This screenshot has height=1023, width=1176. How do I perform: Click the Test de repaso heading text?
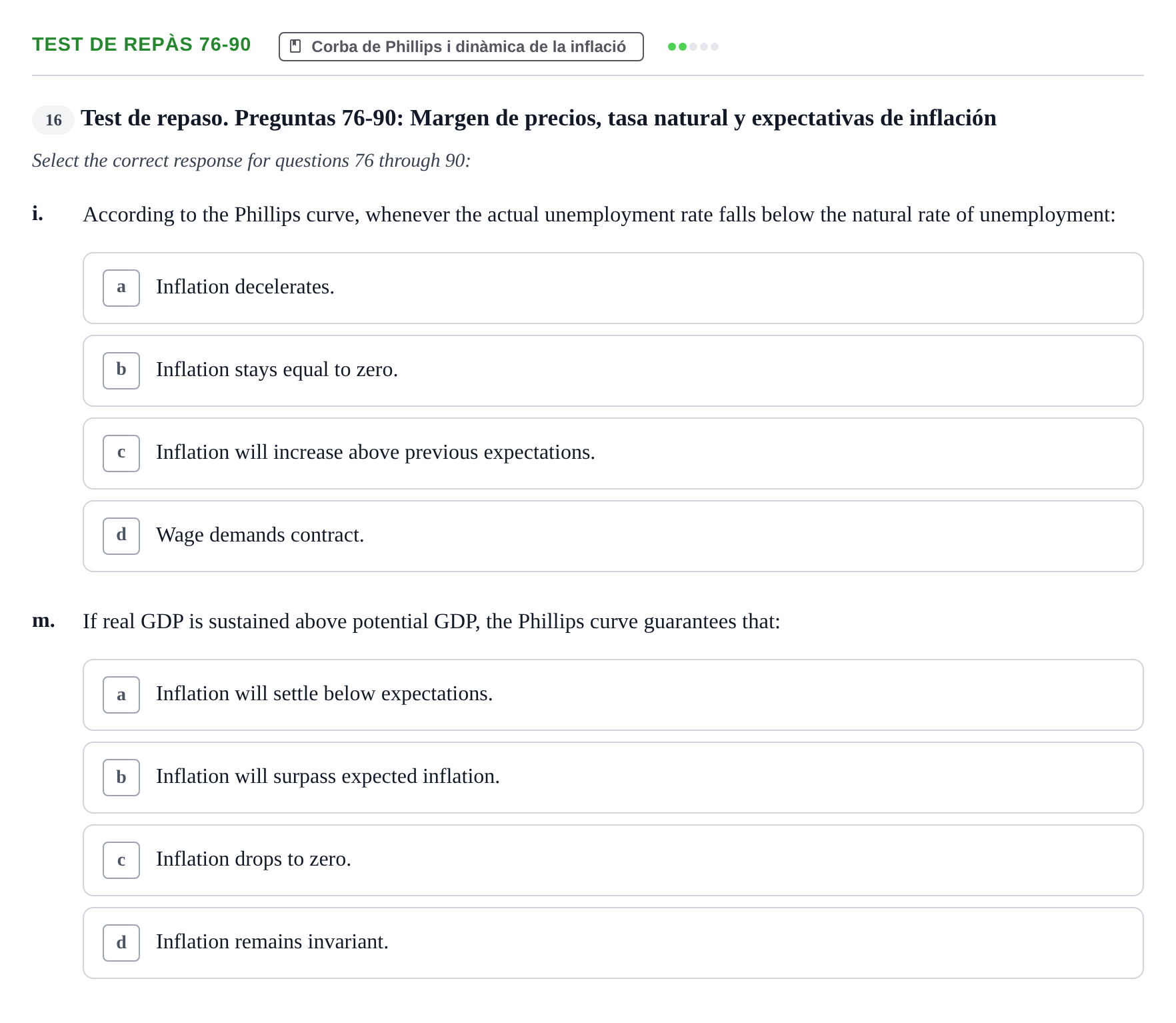click(x=539, y=118)
